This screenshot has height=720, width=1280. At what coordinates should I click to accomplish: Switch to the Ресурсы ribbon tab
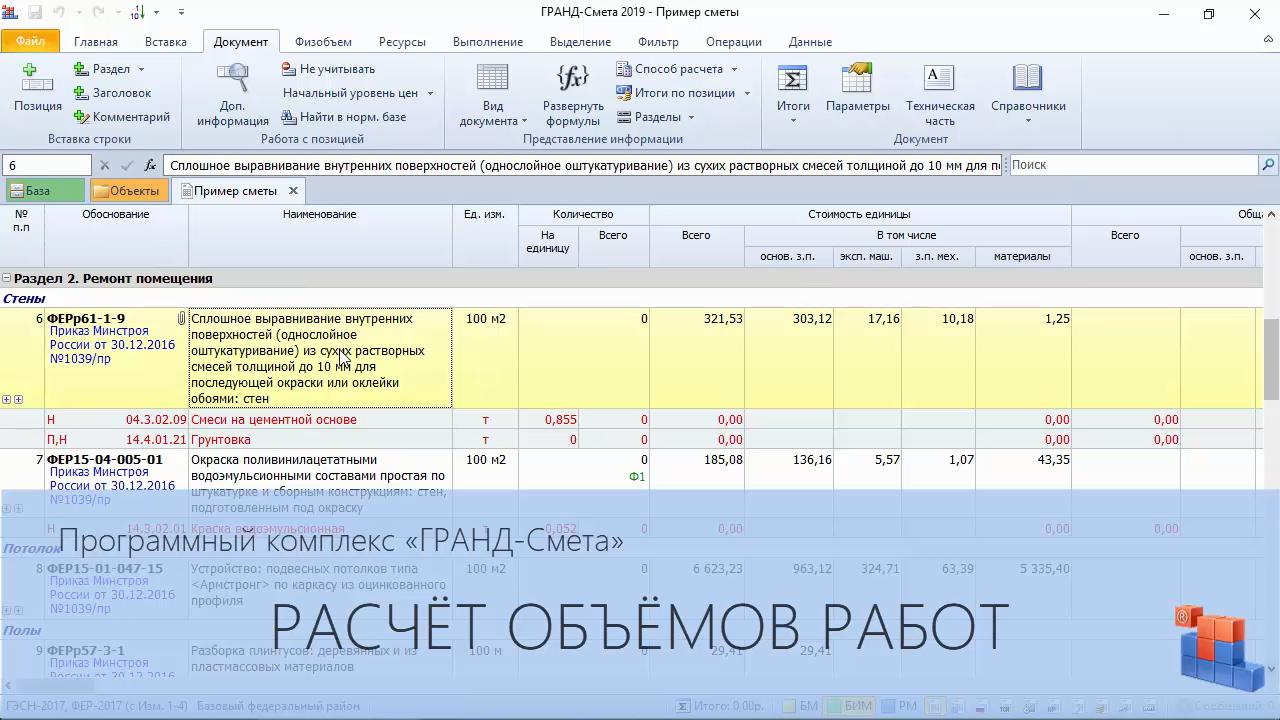[402, 42]
